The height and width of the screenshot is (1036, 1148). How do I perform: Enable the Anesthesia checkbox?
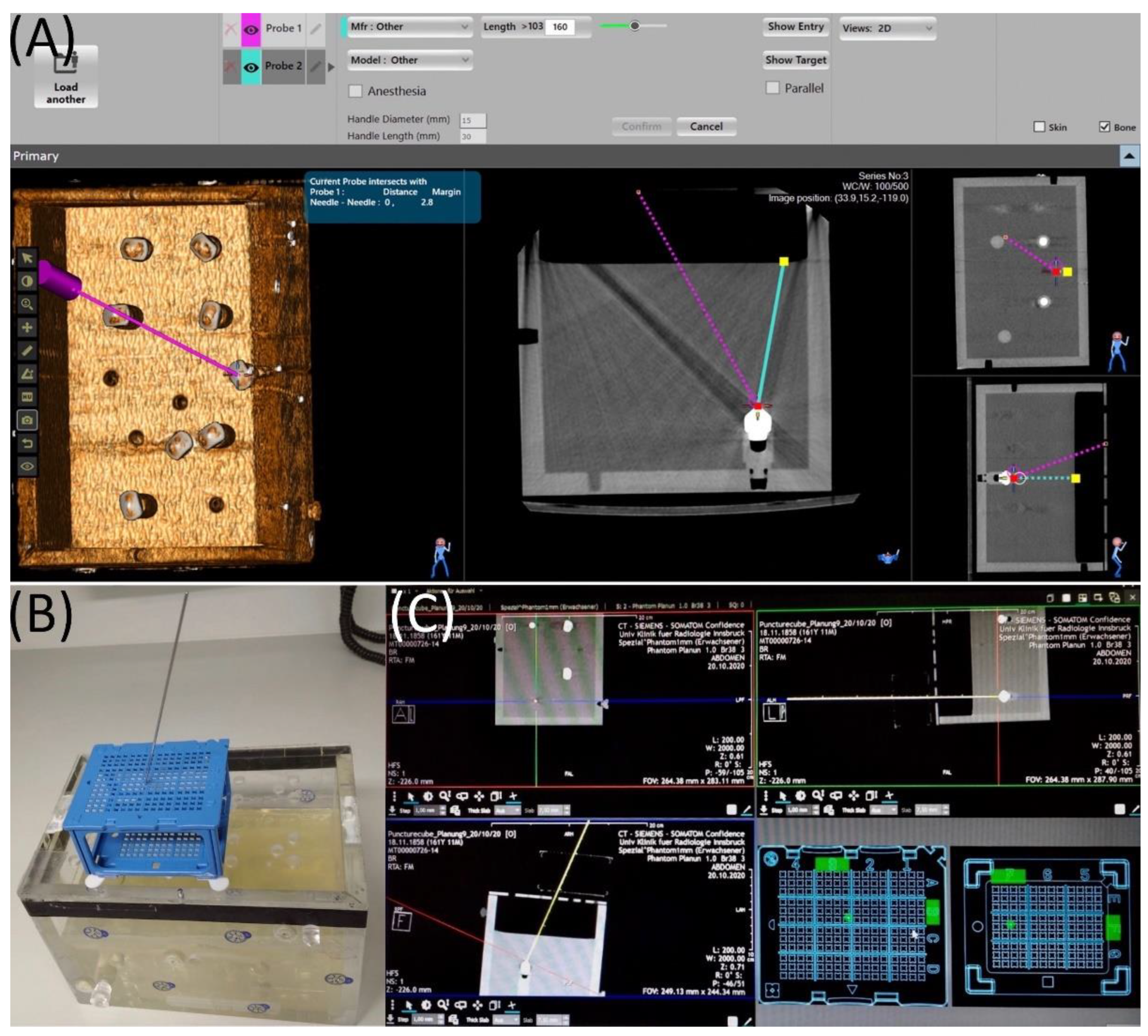355,91
